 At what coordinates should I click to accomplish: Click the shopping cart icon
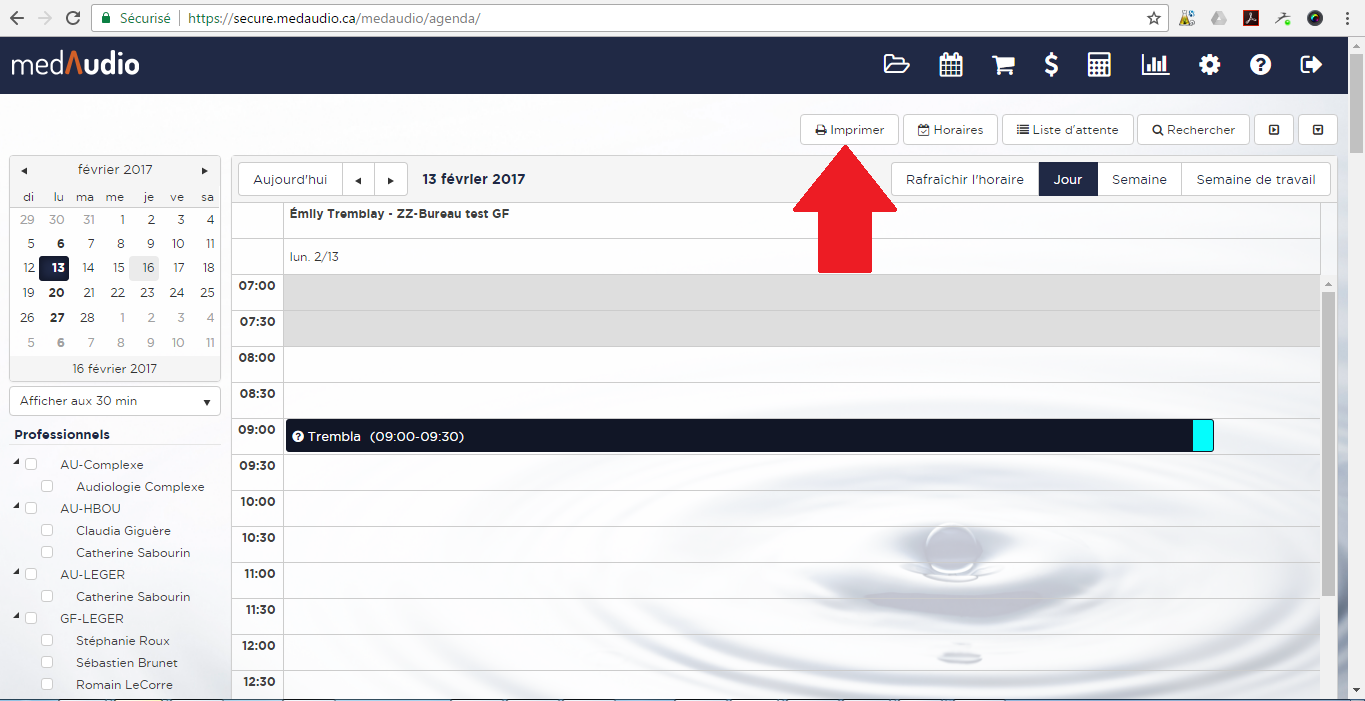tap(1003, 65)
